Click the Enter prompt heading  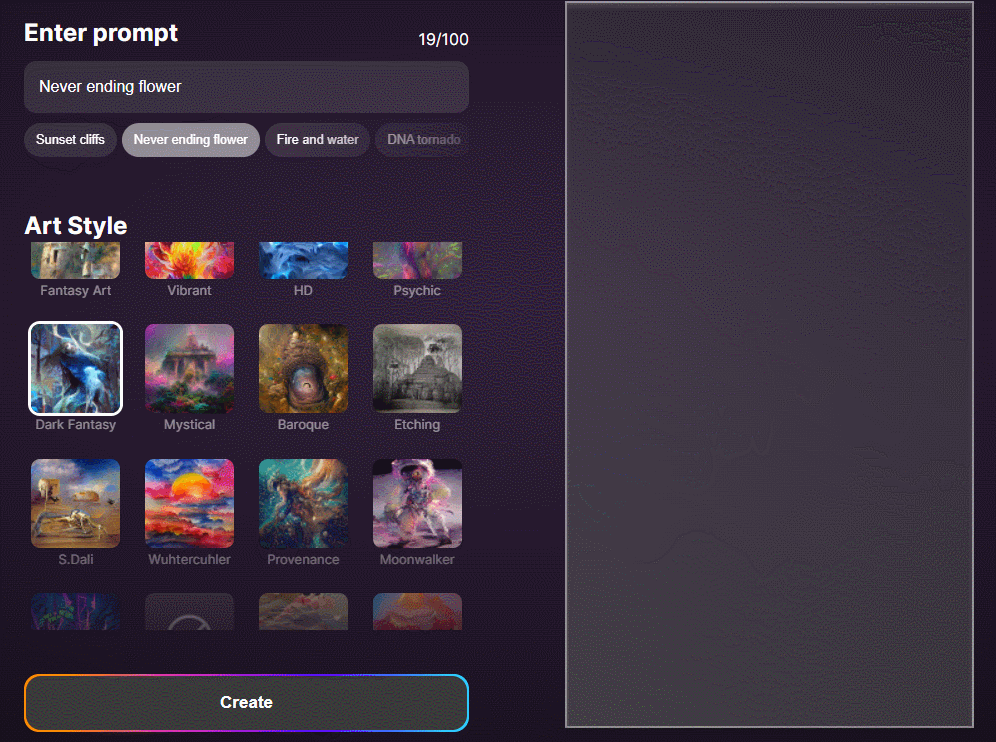pyautogui.click(x=101, y=33)
